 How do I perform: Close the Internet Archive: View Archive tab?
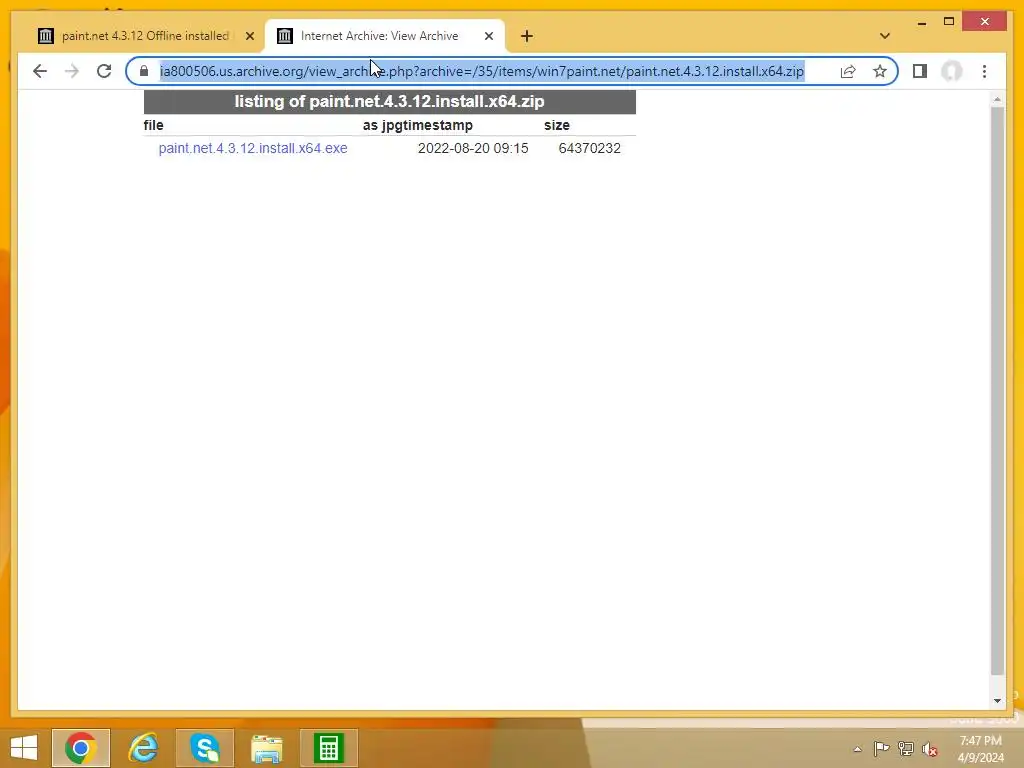click(488, 36)
